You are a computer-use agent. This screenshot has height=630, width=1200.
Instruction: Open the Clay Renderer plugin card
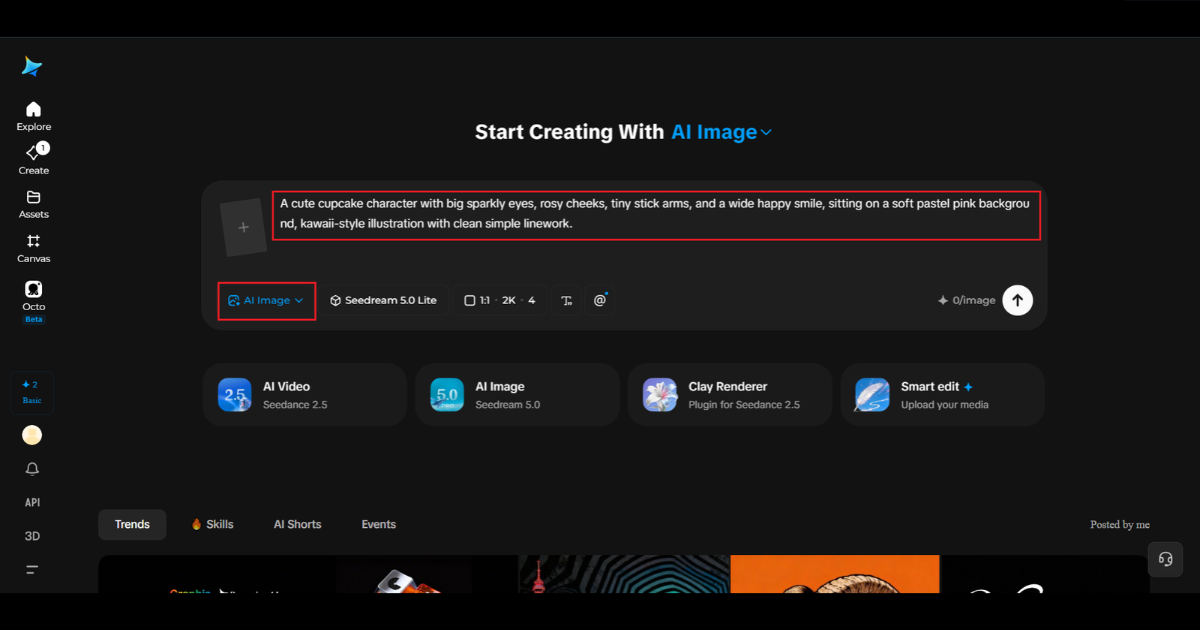[x=729, y=395]
